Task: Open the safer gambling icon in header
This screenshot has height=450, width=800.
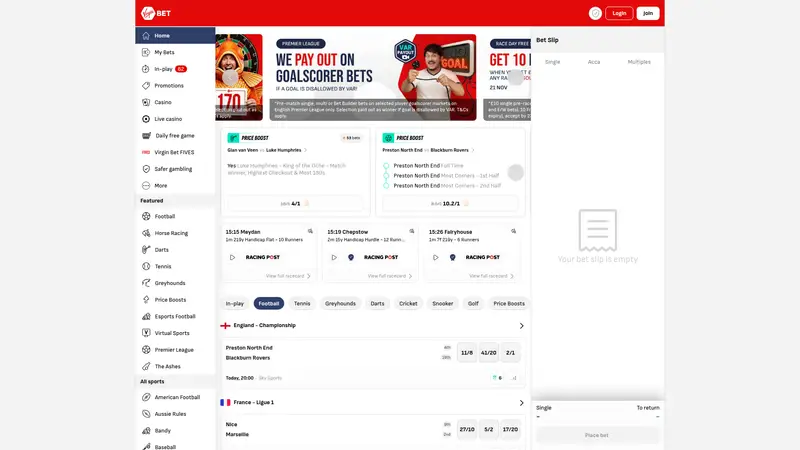Action: (595, 13)
